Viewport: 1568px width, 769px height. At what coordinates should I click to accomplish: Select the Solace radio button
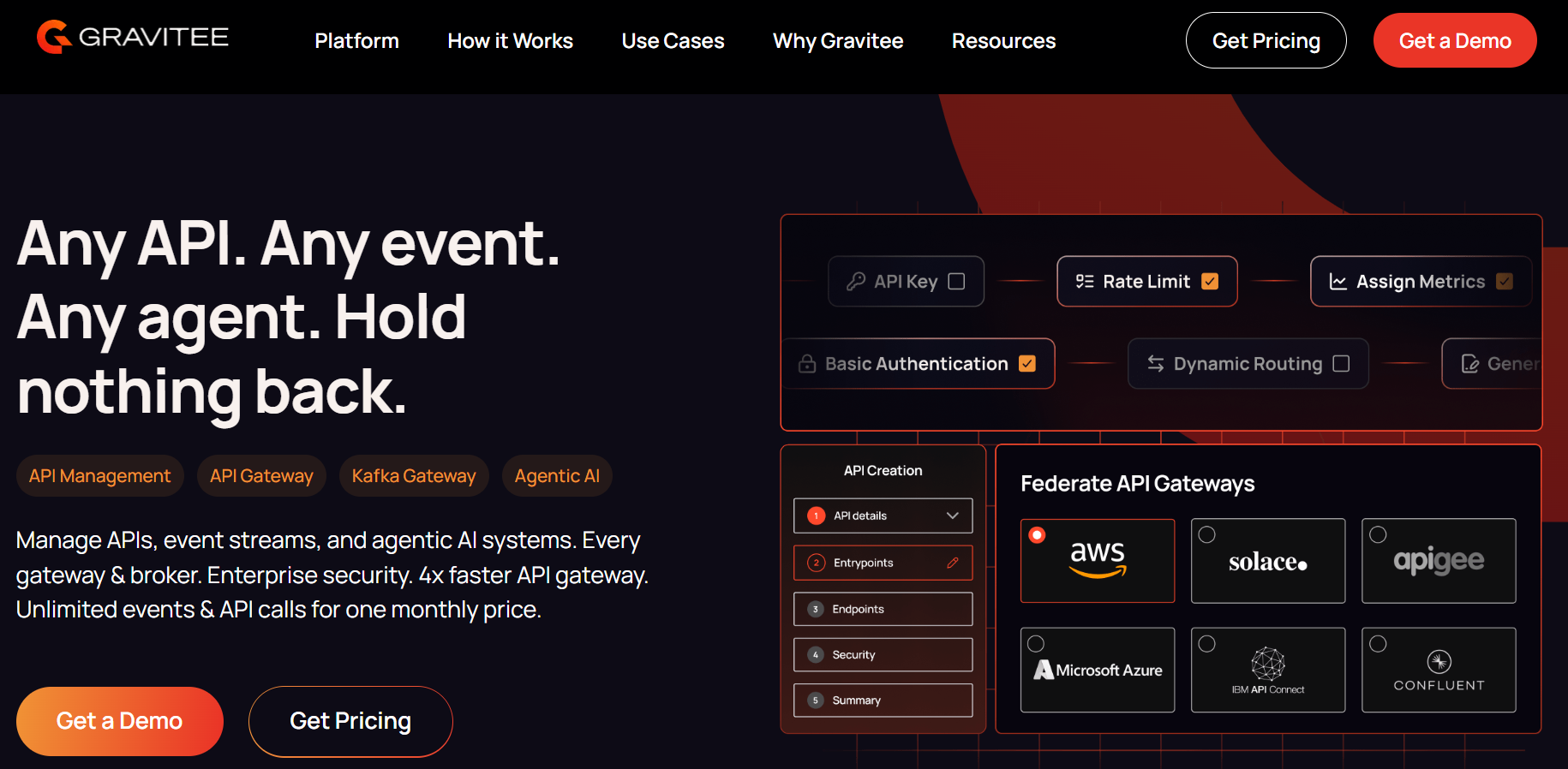pos(1206,534)
